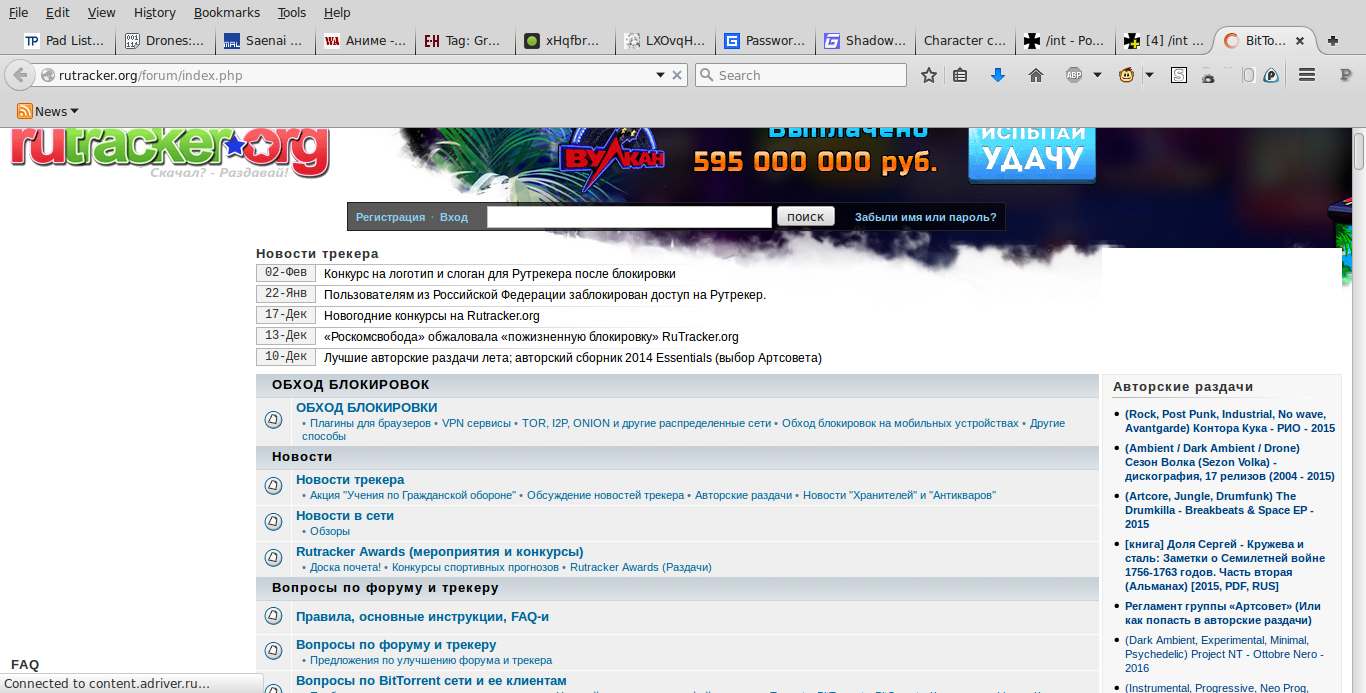Open the Новости трекера forum link
This screenshot has height=693, width=1366.
[x=350, y=480]
